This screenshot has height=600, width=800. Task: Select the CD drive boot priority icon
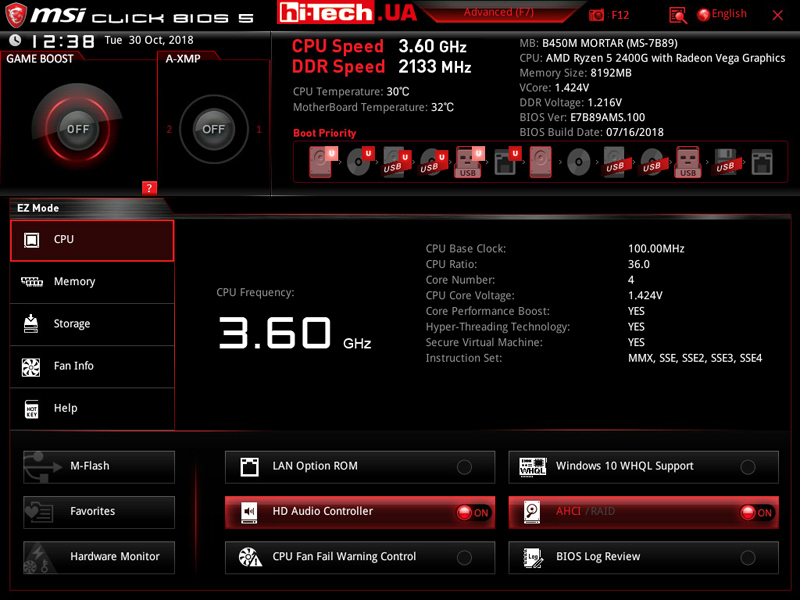357,162
